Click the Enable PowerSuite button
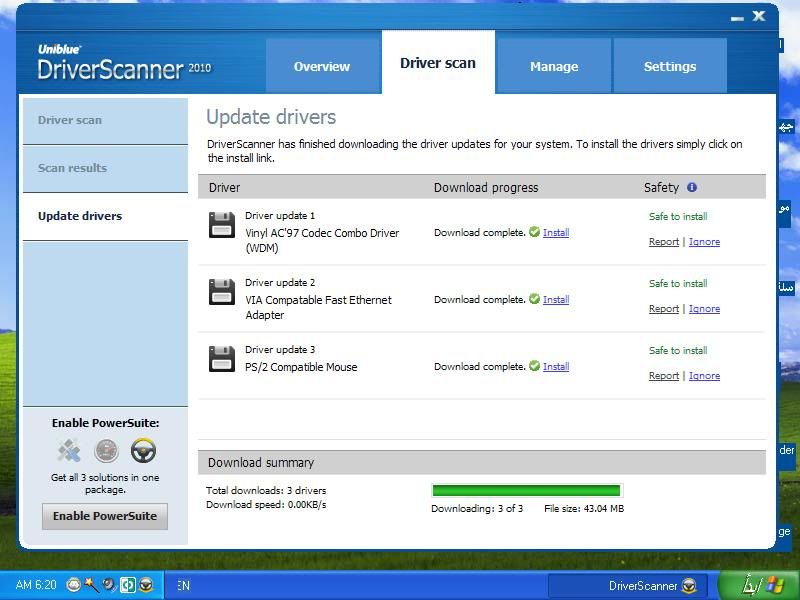Image resolution: width=800 pixels, height=600 pixels. [105, 516]
